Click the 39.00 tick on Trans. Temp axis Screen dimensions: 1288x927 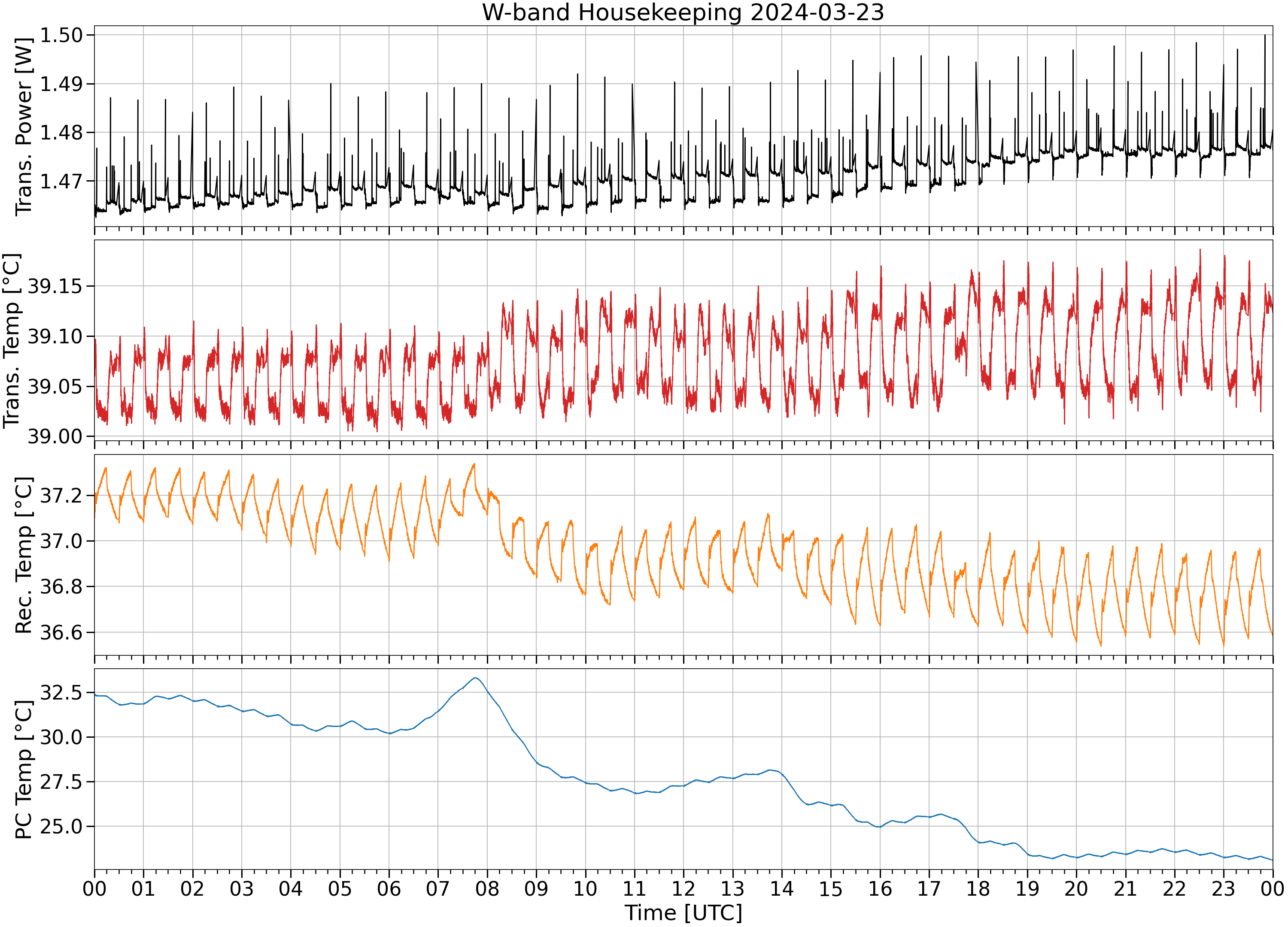click(55, 437)
